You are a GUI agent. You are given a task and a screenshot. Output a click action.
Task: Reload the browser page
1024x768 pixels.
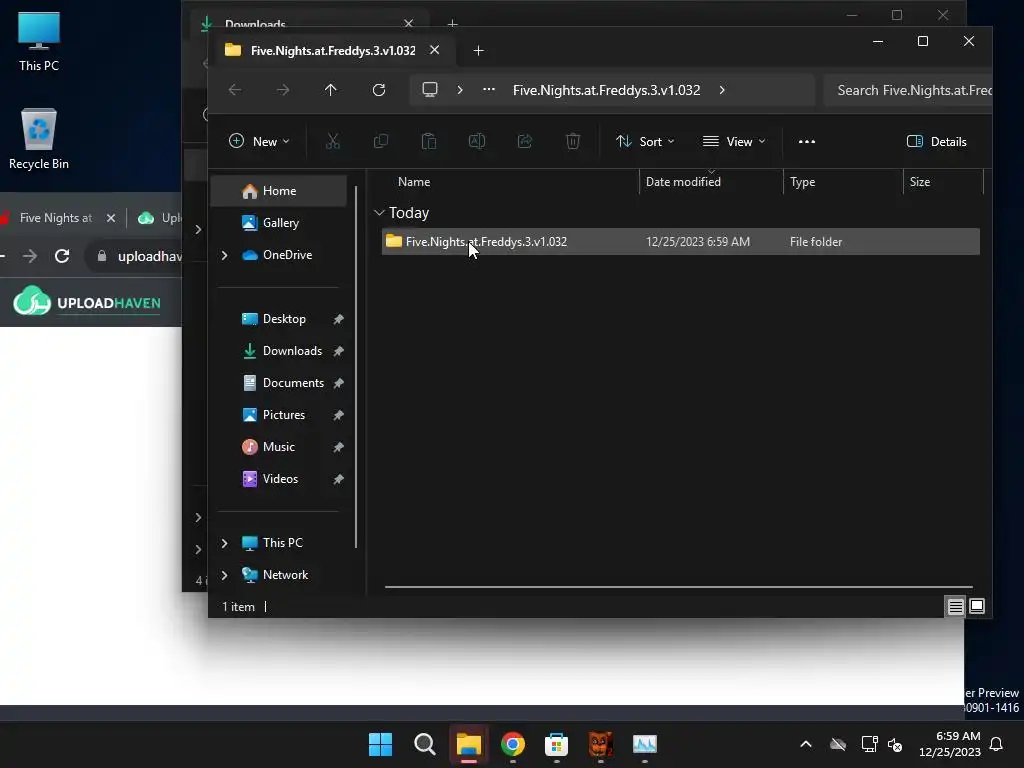(62, 256)
